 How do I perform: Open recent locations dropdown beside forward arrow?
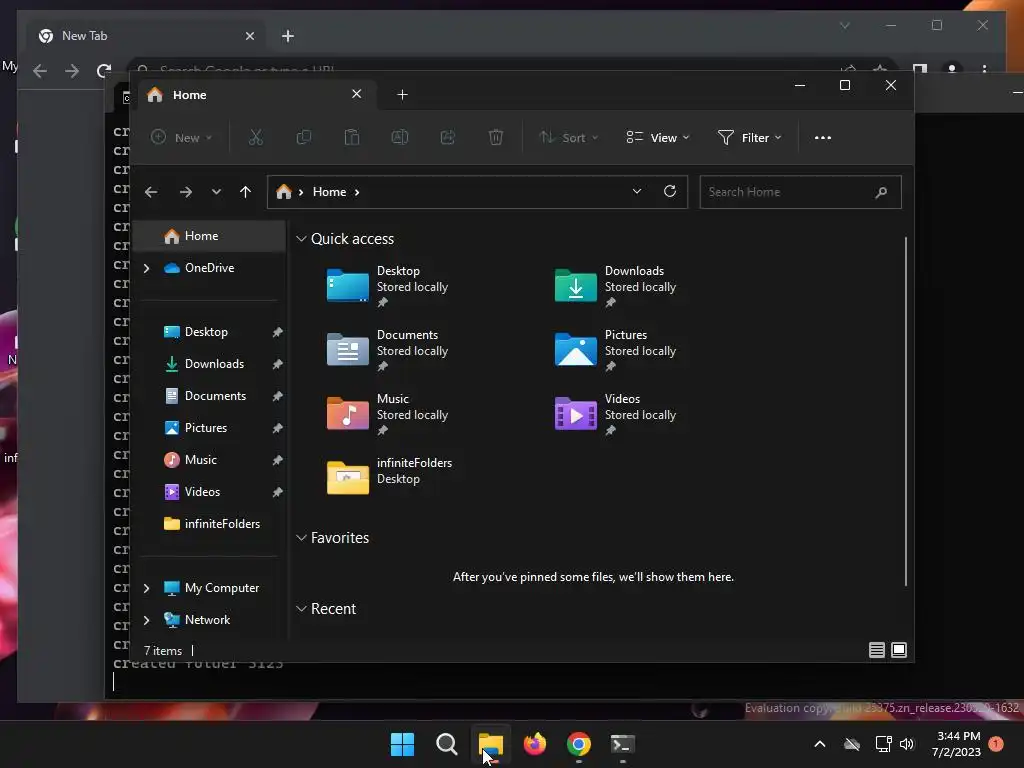pyautogui.click(x=216, y=192)
